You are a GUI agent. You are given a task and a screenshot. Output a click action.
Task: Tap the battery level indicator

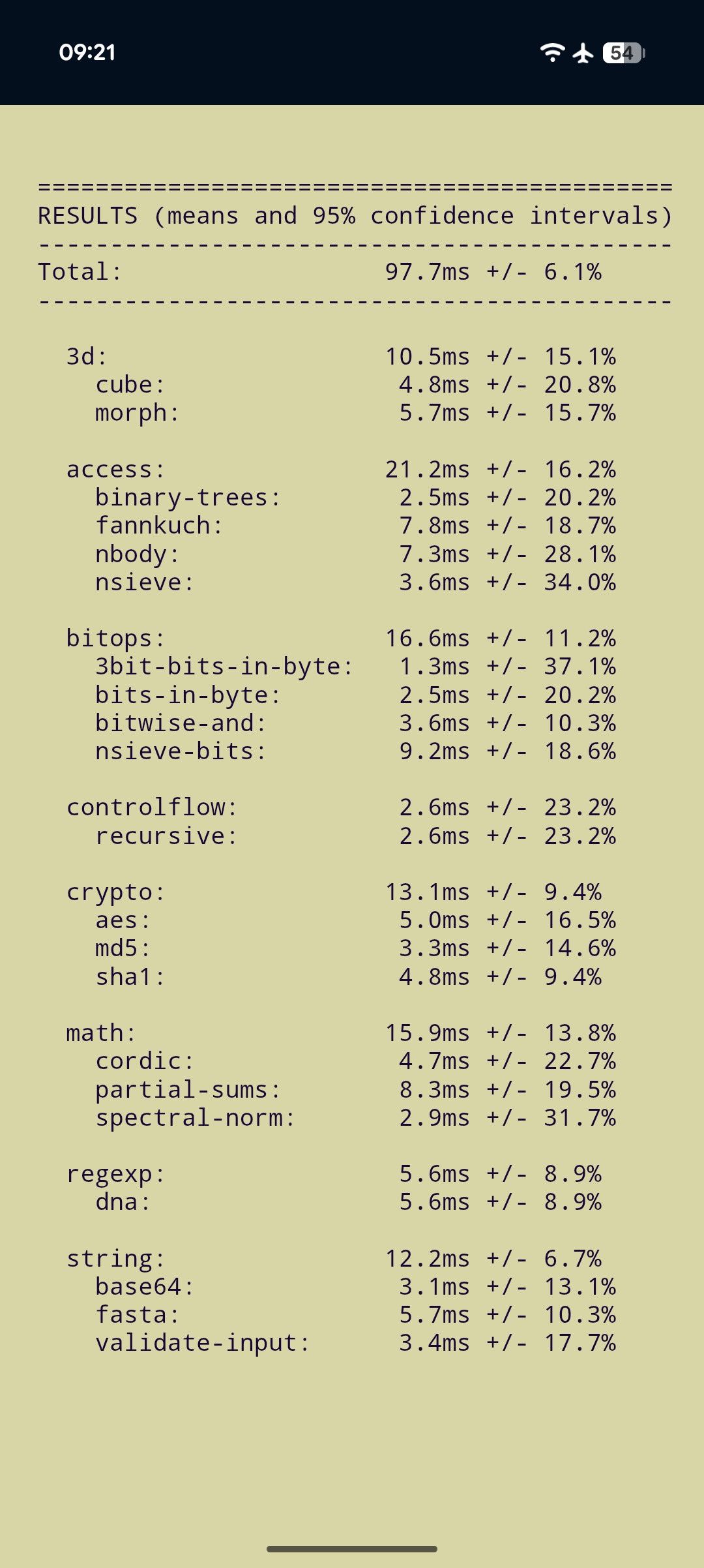click(624, 53)
